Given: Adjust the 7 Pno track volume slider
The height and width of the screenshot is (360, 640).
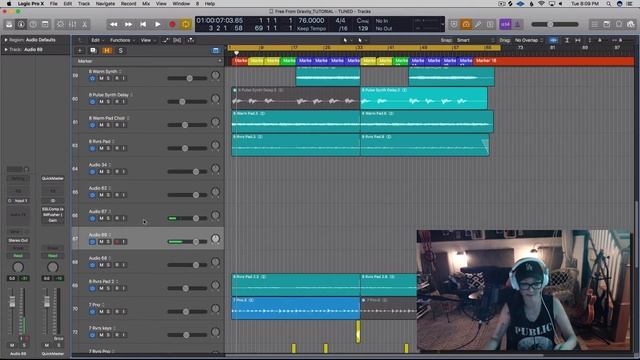Looking at the screenshot, I should [187, 311].
